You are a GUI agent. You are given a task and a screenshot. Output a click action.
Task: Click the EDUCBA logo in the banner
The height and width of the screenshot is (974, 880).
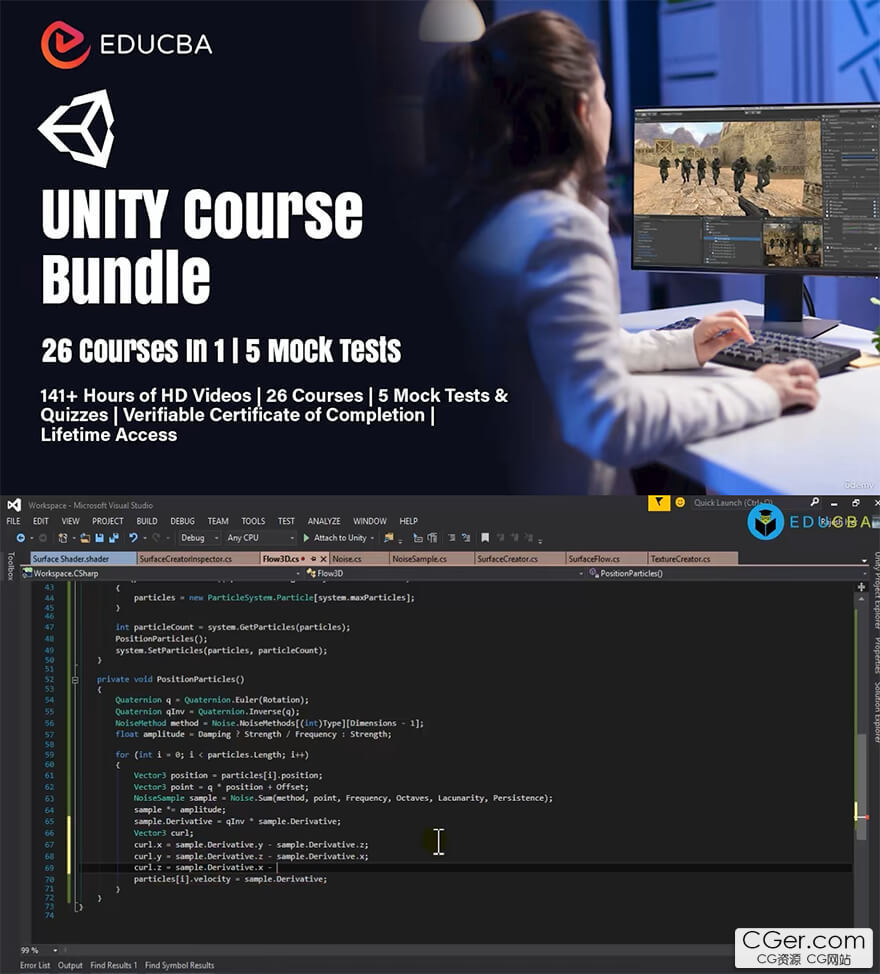[127, 44]
